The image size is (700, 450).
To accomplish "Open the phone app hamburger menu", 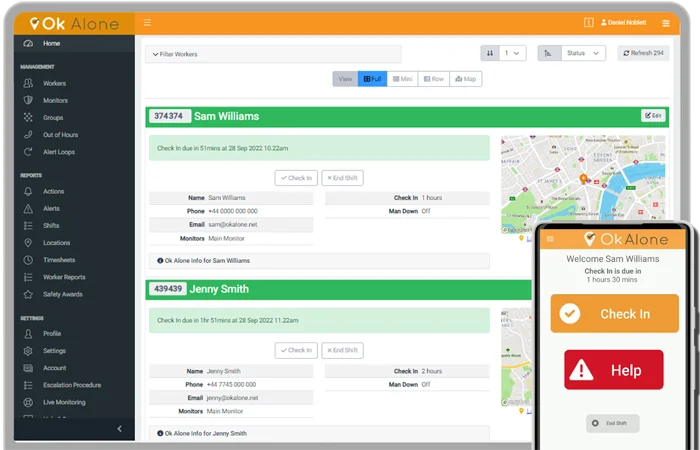I will (550, 239).
